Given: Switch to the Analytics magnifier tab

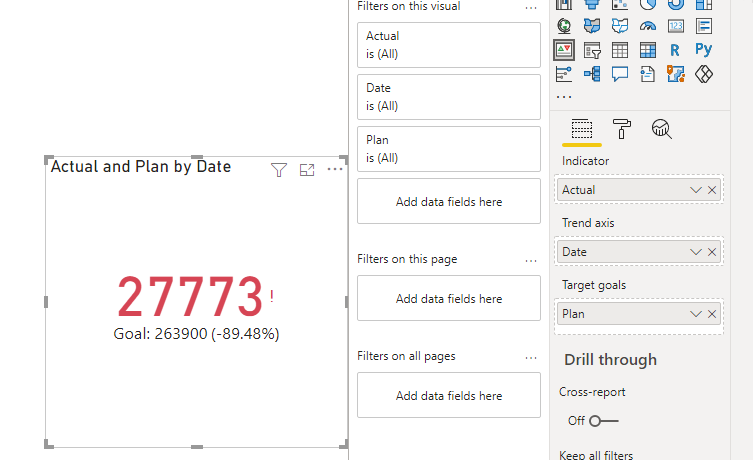Looking at the screenshot, I should pyautogui.click(x=661, y=129).
